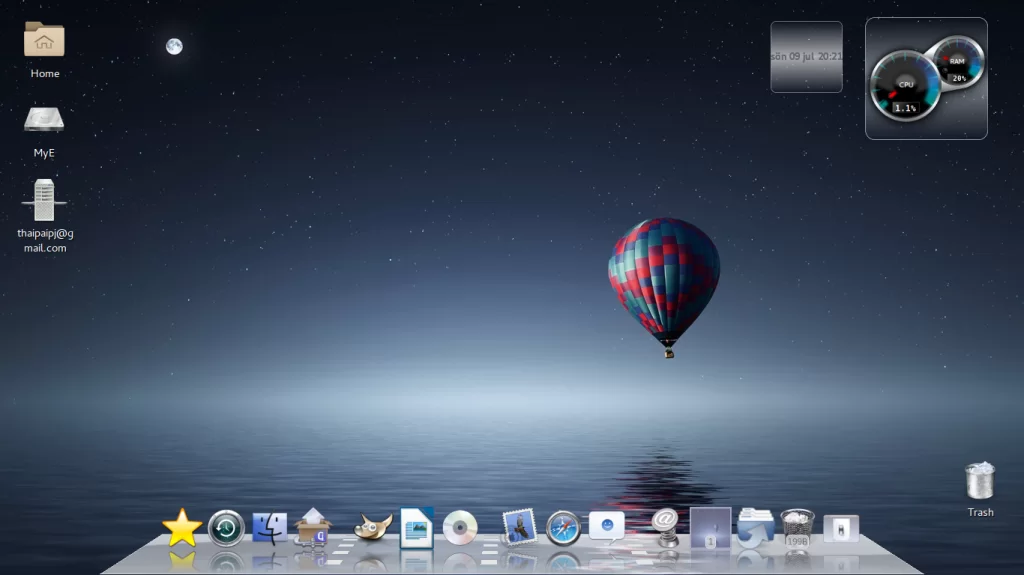Launch GIMP from the dock

click(373, 527)
